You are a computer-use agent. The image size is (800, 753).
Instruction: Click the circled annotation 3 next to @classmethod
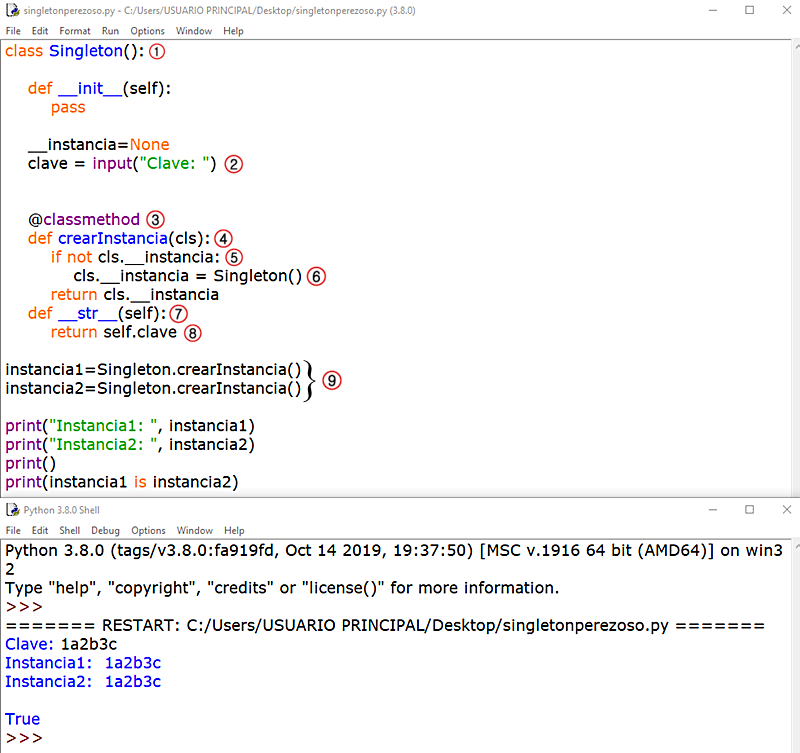point(155,219)
